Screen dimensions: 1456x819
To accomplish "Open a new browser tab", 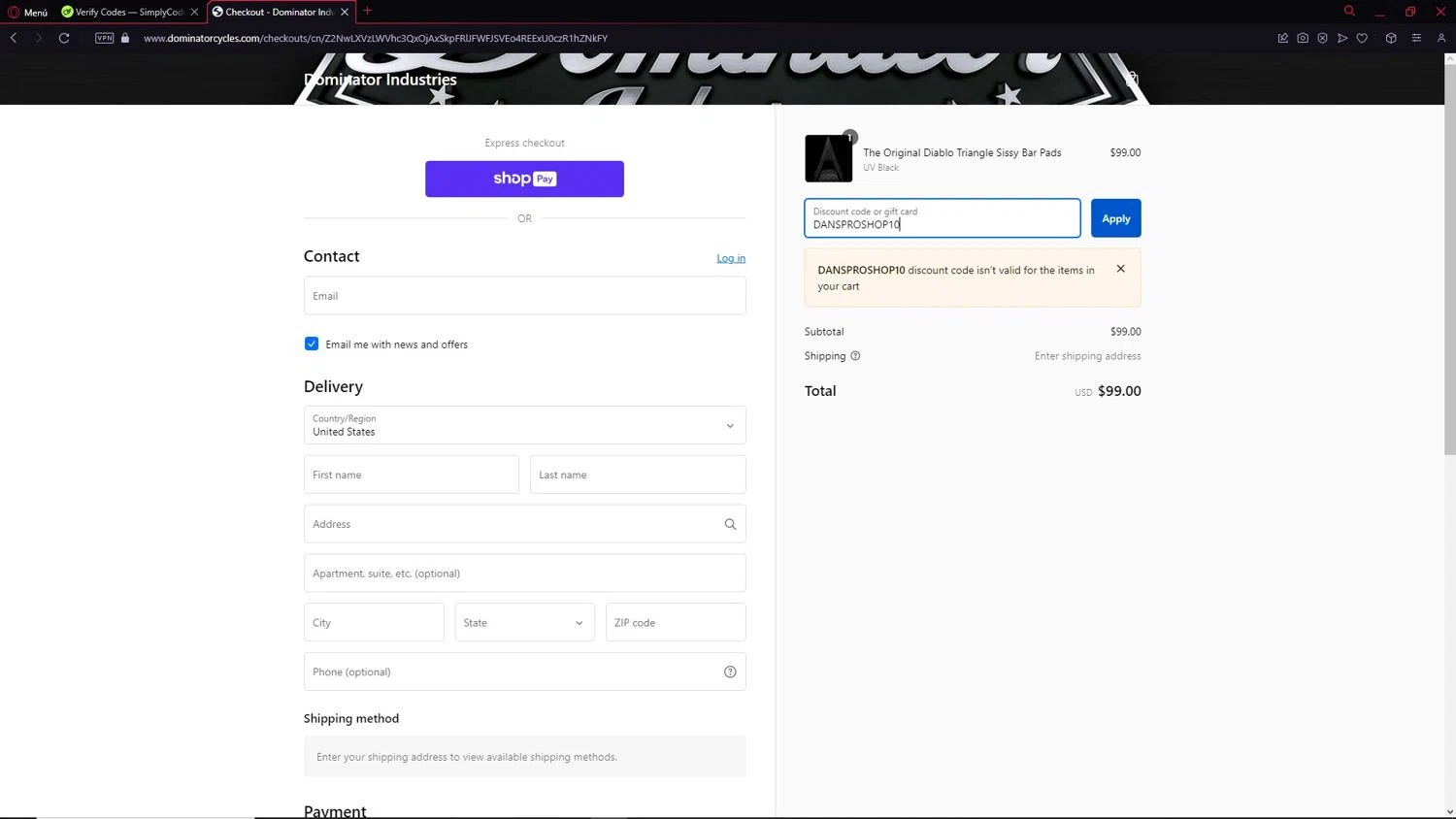I will (367, 11).
